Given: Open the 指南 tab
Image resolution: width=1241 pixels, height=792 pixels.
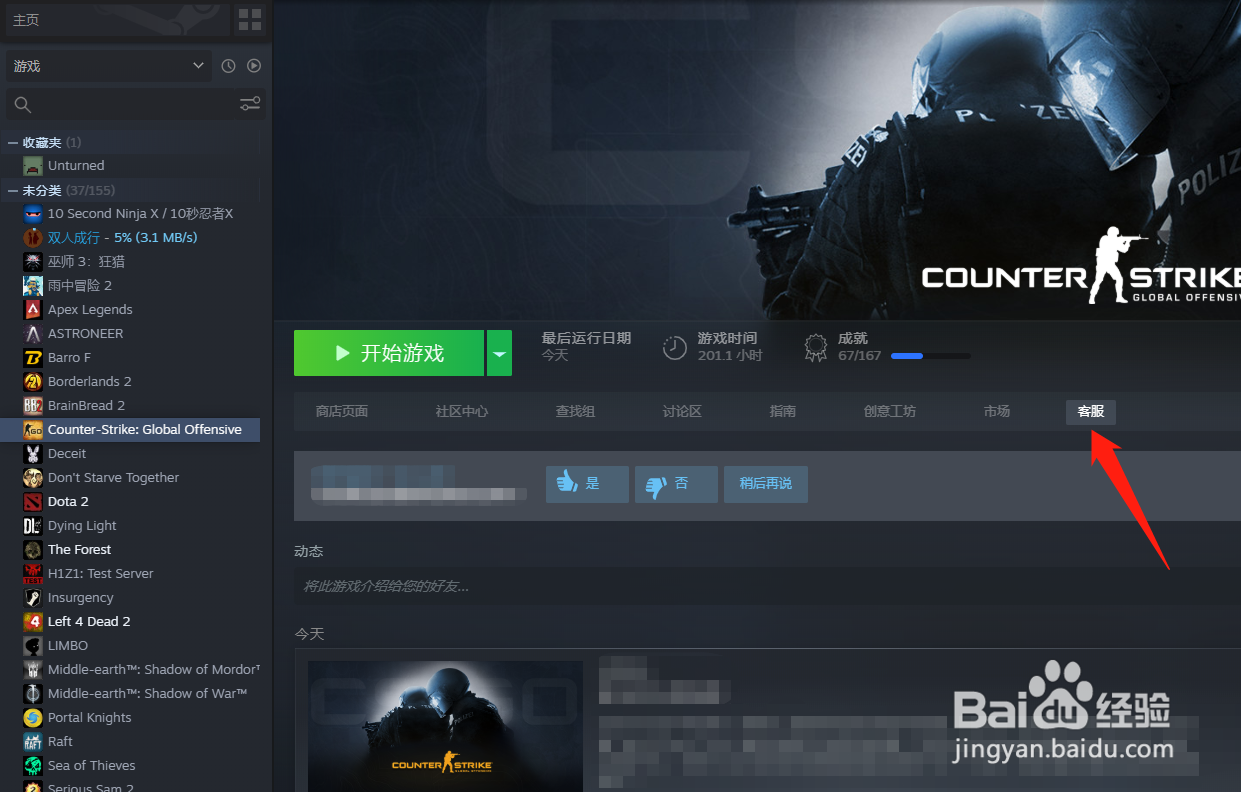Looking at the screenshot, I should coord(783,411).
